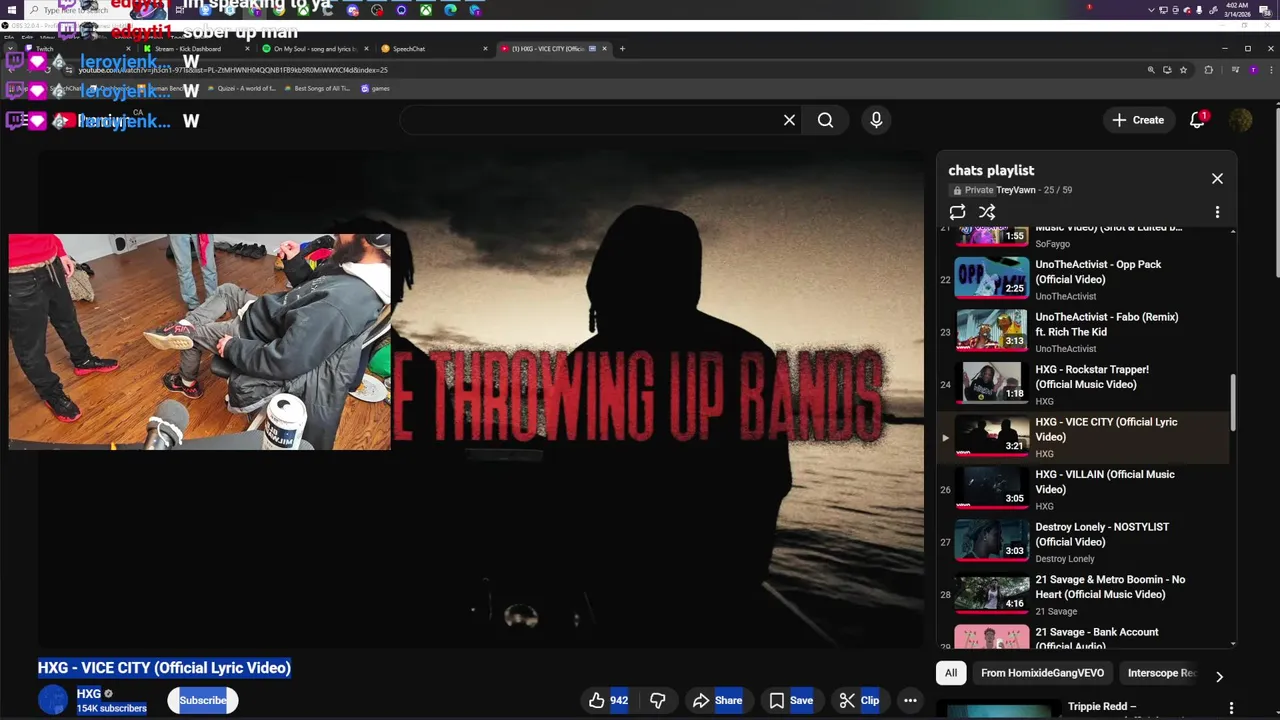Expand the system tray hidden icons chevron
Image resolution: width=1280 pixels, height=720 pixels.
pos(1151,10)
